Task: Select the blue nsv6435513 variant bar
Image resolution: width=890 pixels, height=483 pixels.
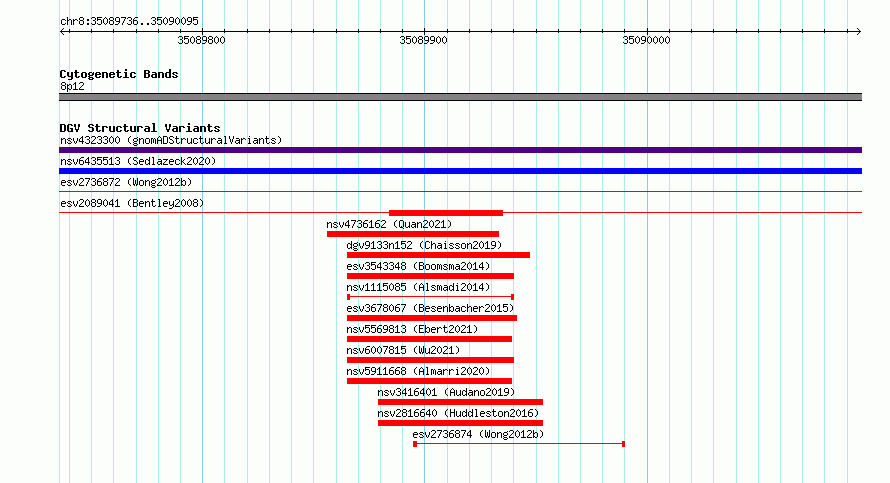Action: [460, 171]
